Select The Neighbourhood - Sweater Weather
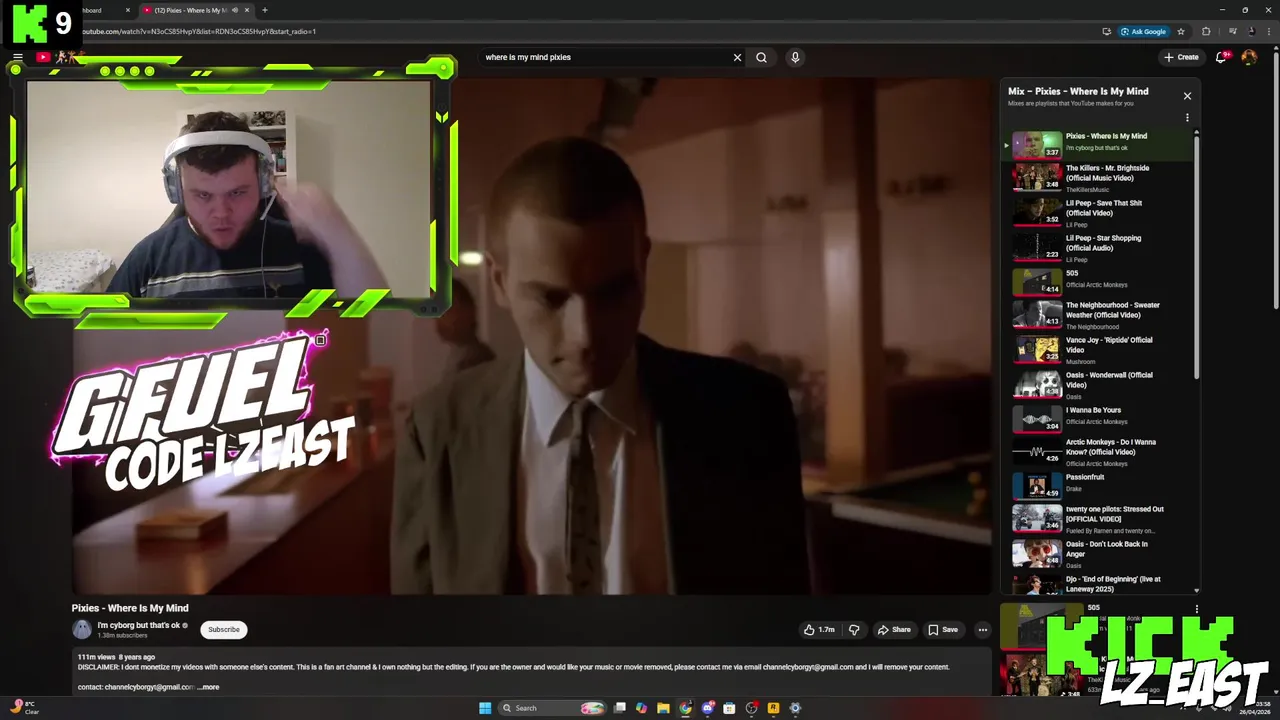Image resolution: width=1280 pixels, height=720 pixels. (x=1097, y=315)
